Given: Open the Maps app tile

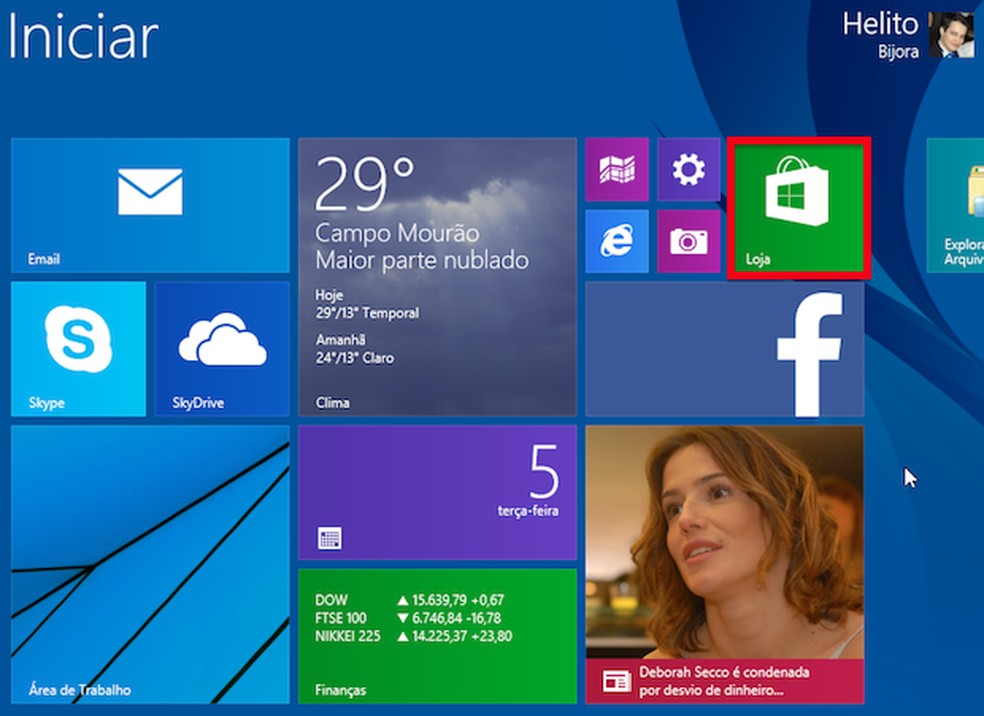Looking at the screenshot, I should point(617,169).
